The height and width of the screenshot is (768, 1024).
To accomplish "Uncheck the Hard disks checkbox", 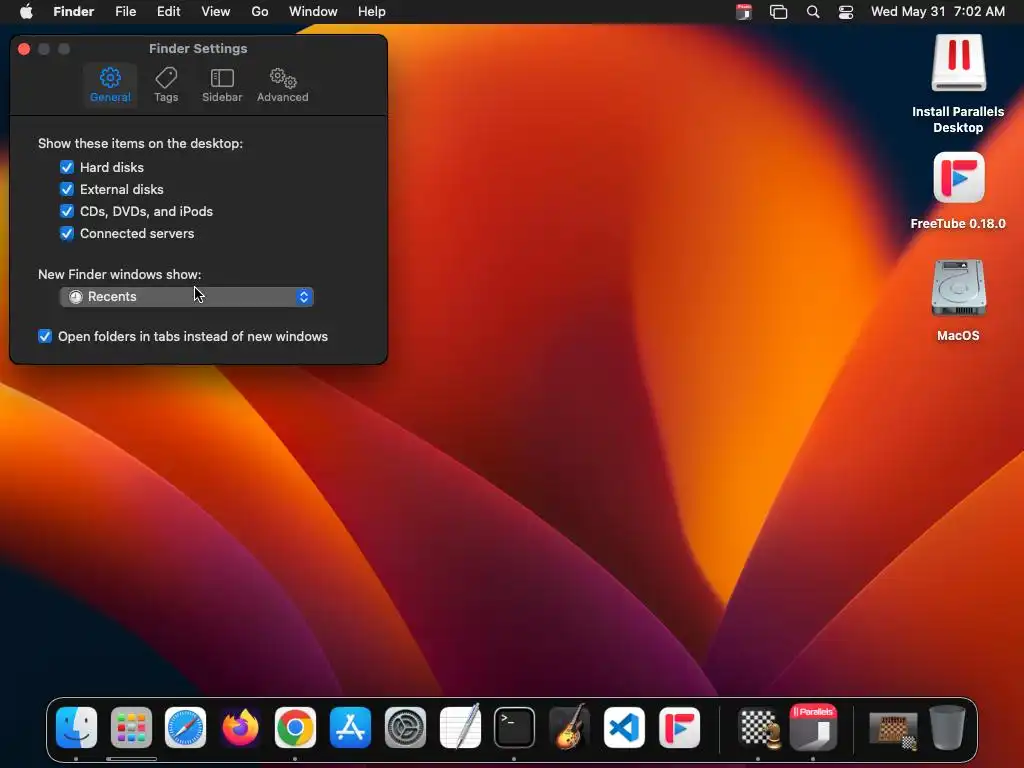I will click(x=67, y=167).
